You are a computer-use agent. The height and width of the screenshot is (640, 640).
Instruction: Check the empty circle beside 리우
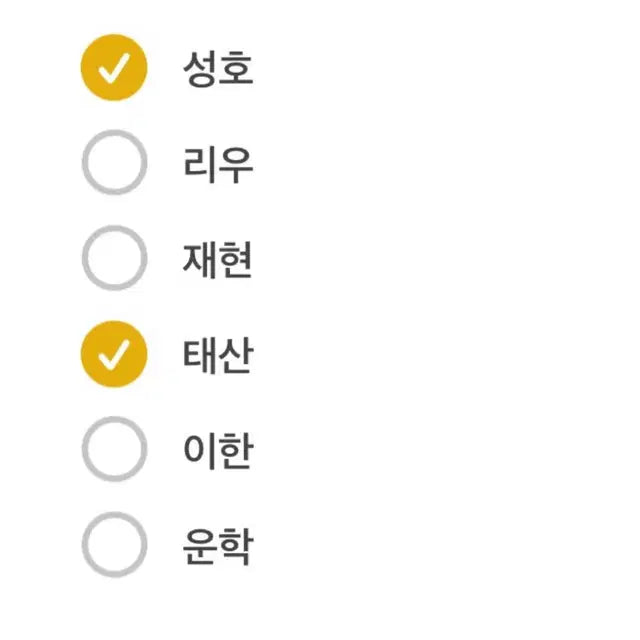[x=114, y=162]
